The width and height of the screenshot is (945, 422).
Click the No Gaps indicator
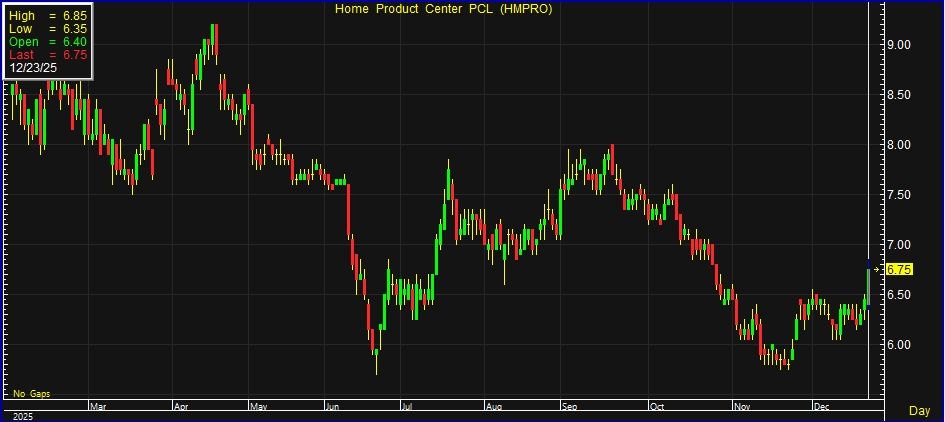click(32, 394)
